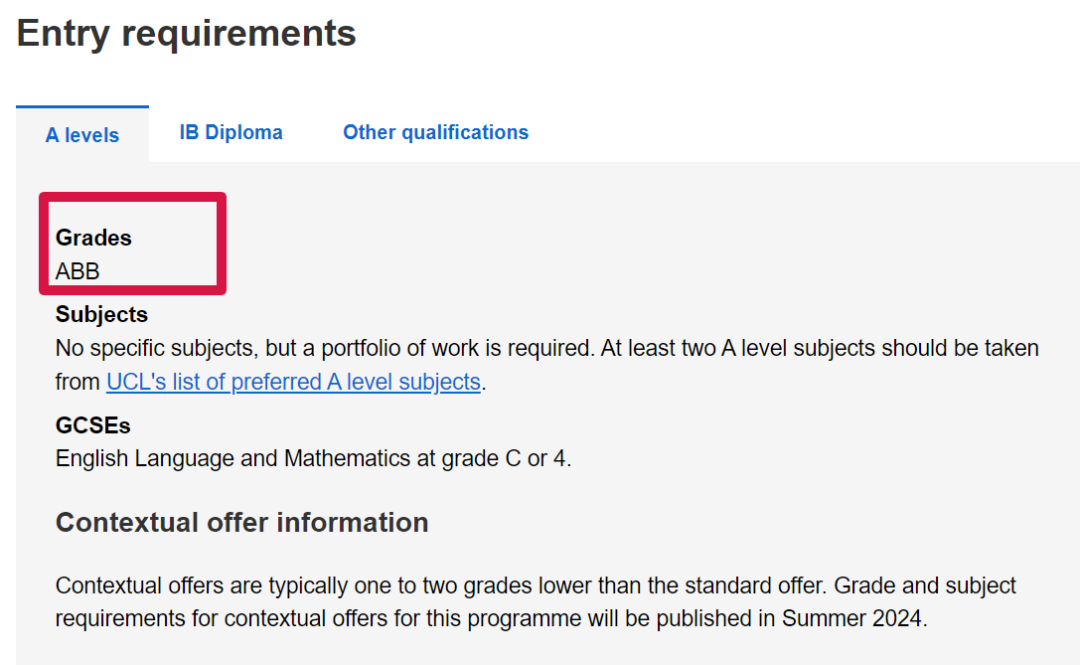The height and width of the screenshot is (665, 1080).
Task: Click 'Grade and subject requirements' sentence start
Action: tap(925, 586)
